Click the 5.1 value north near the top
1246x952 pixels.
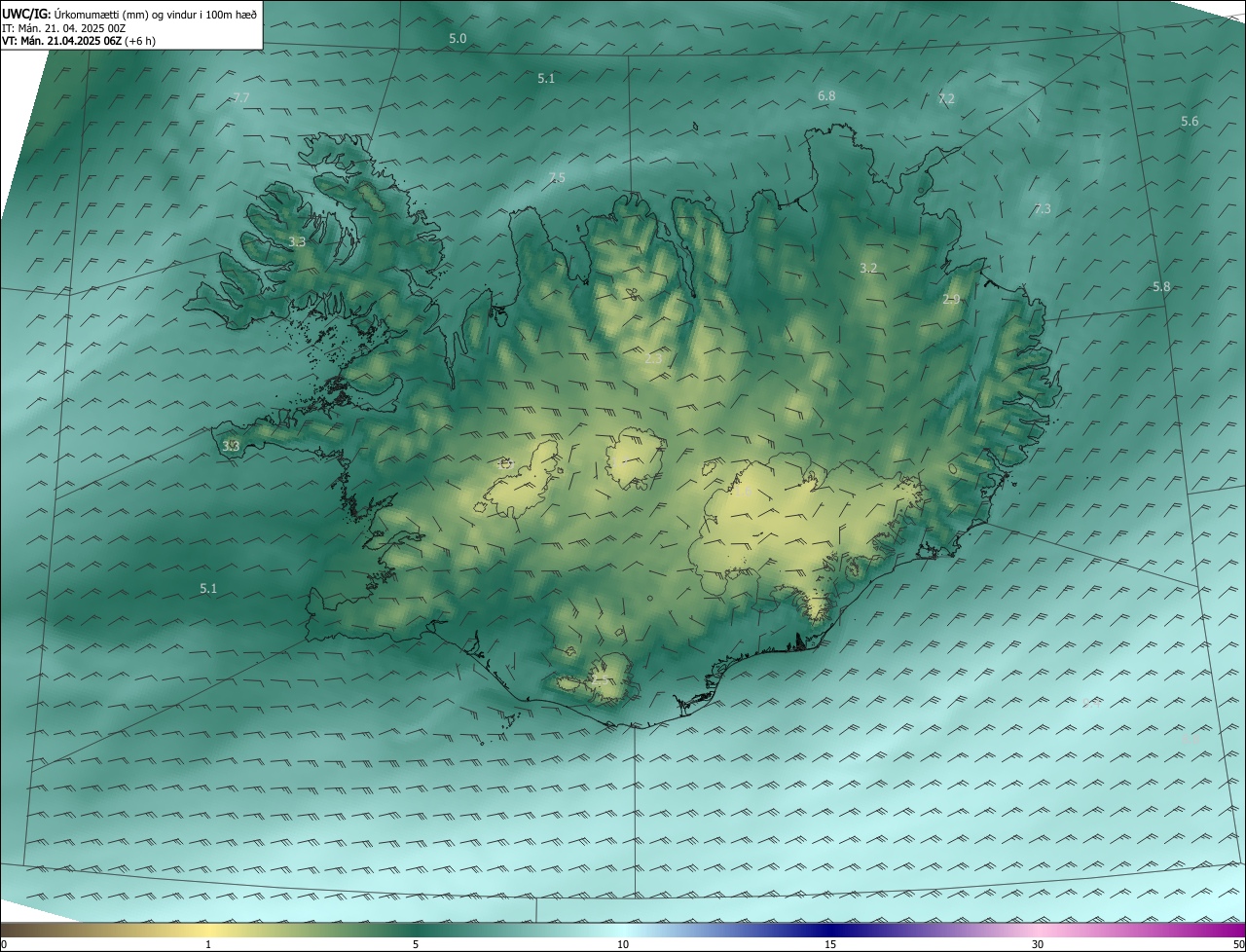tap(546, 78)
